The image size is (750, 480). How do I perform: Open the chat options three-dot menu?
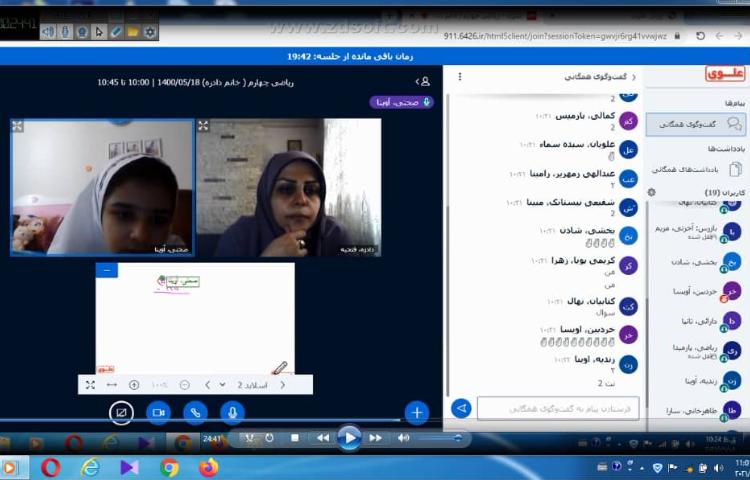460,77
